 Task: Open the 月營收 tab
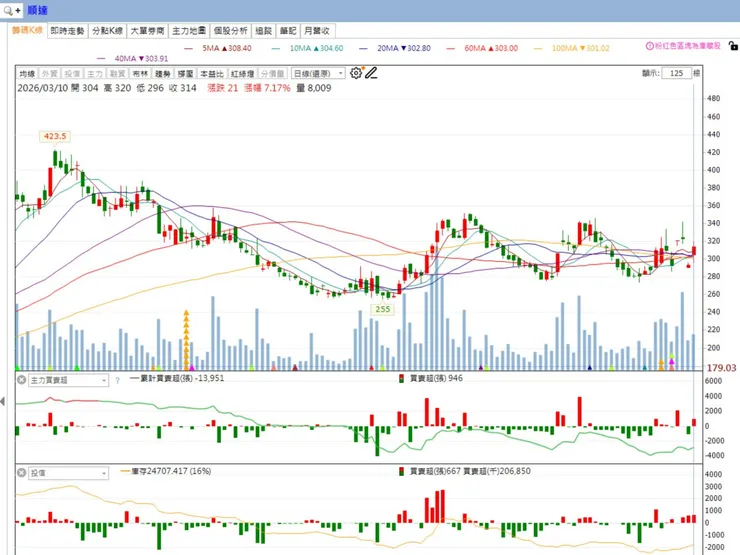pos(317,31)
